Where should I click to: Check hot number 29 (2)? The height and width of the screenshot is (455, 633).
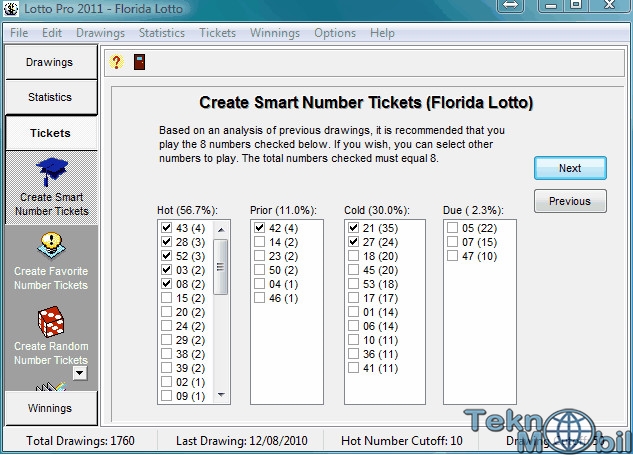coord(166,340)
